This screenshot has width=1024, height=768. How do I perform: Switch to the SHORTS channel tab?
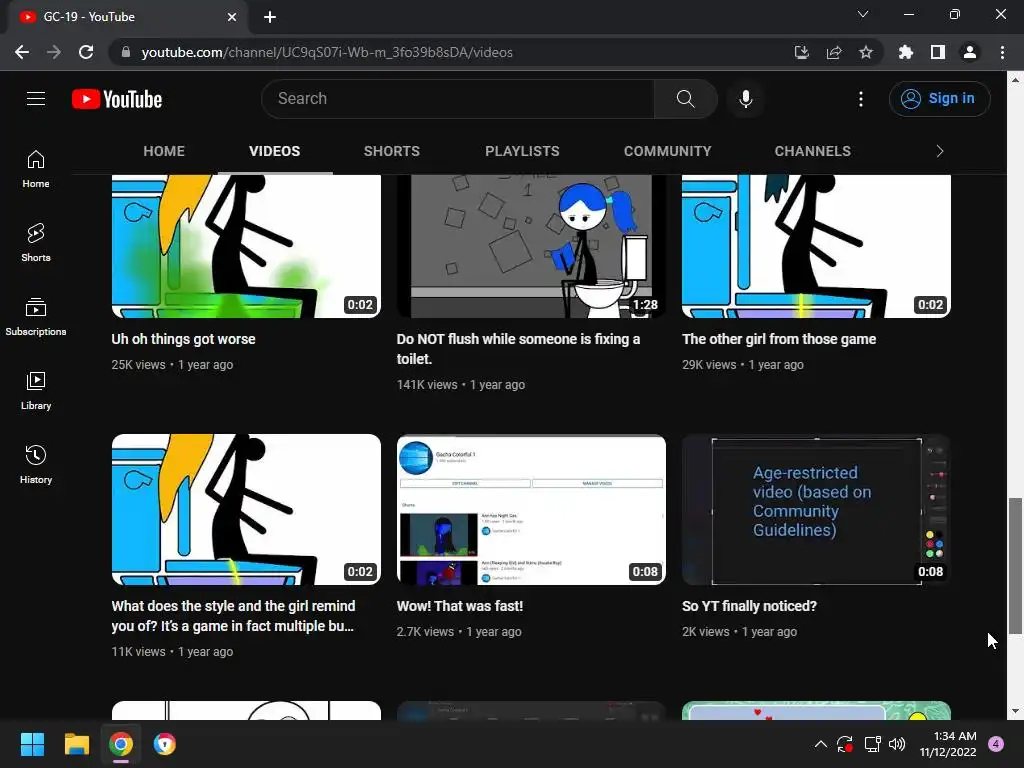pos(392,151)
